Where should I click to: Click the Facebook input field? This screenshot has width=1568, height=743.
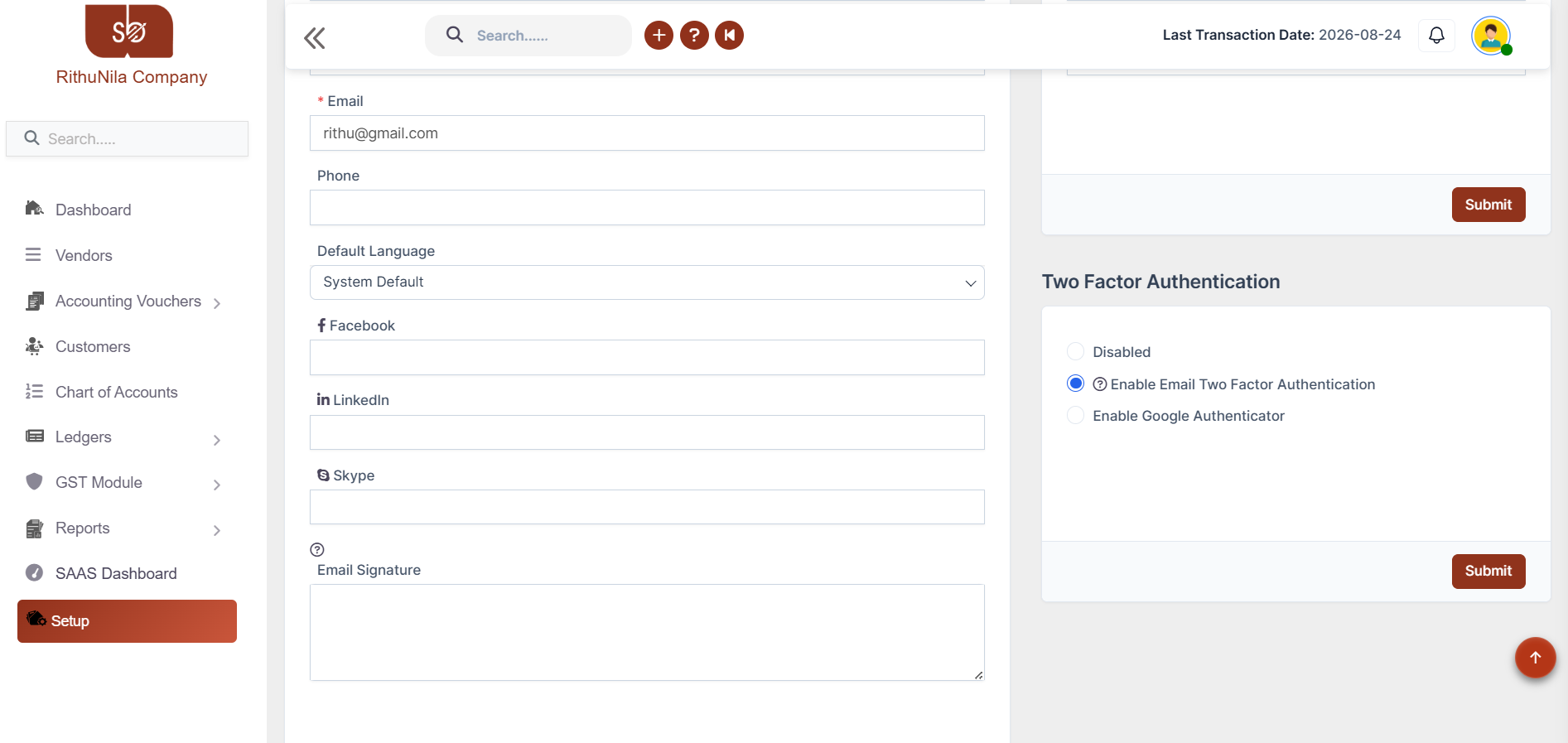point(647,358)
